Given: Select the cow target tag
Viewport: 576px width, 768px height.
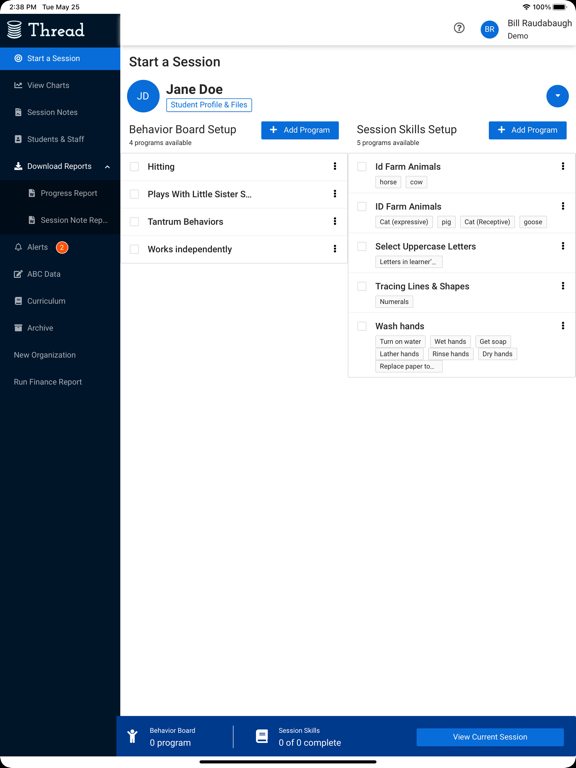Looking at the screenshot, I should [416, 182].
